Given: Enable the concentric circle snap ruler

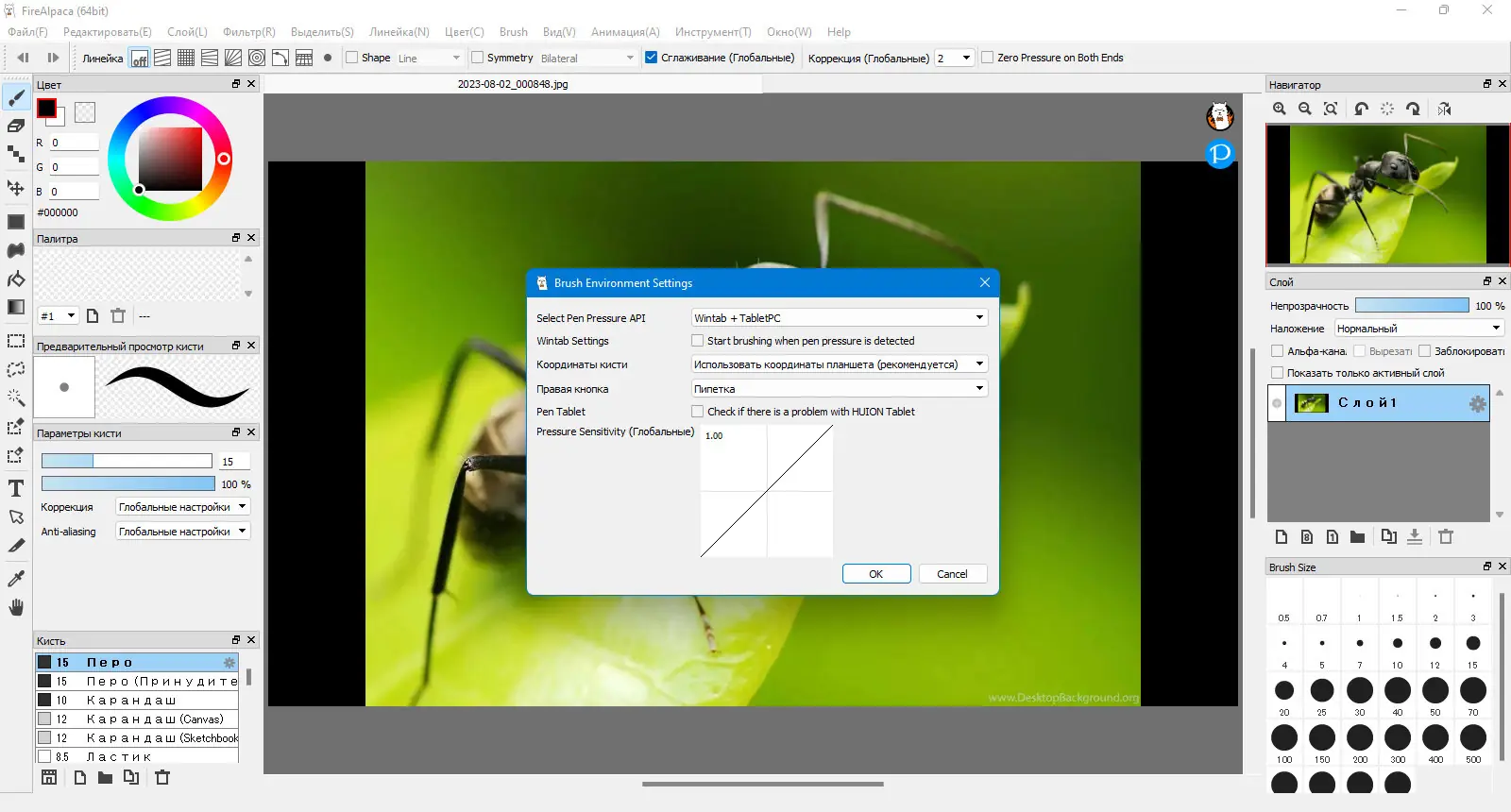Looking at the screenshot, I should (x=257, y=59).
